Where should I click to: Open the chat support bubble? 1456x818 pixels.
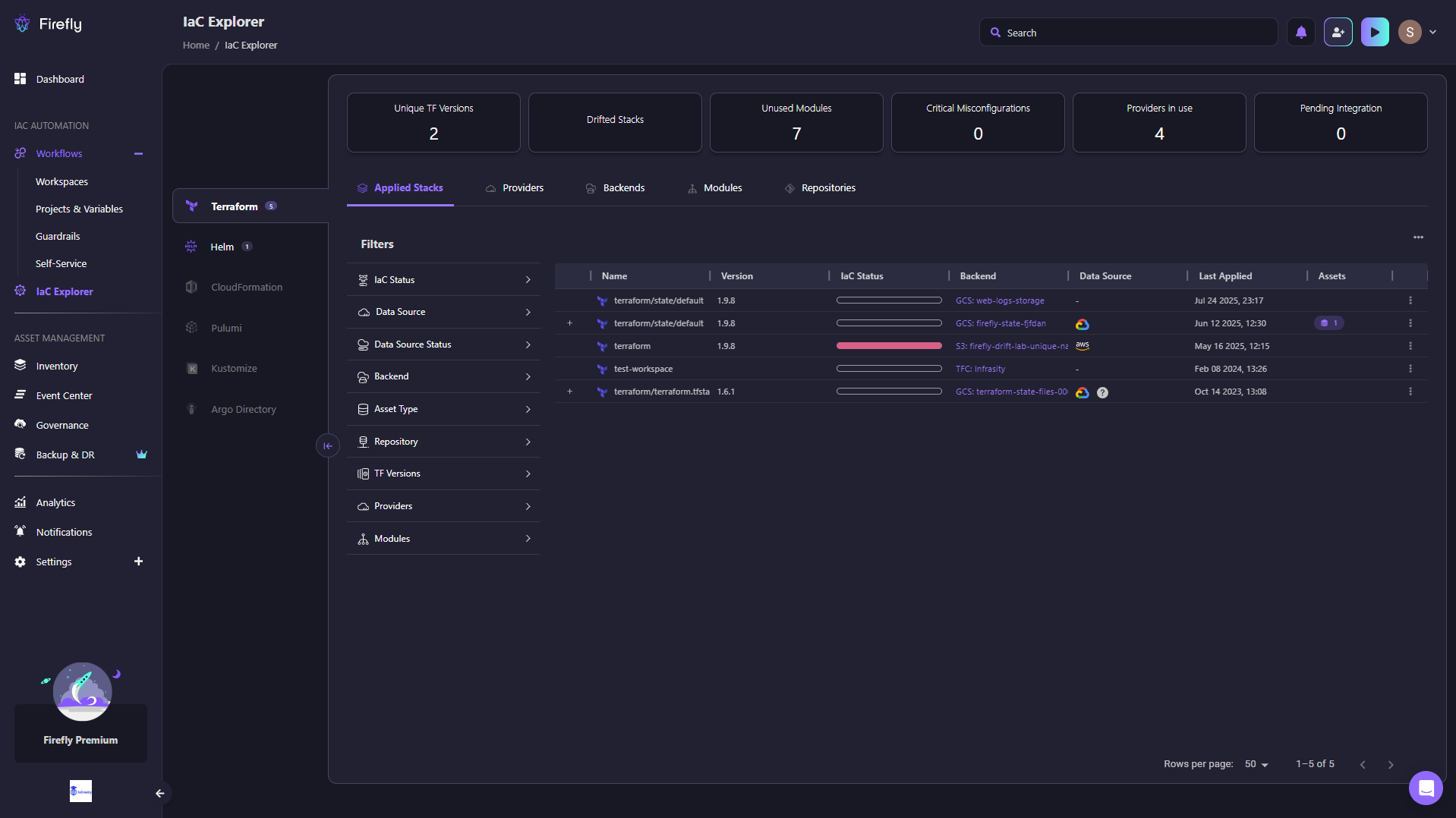[x=1426, y=788]
